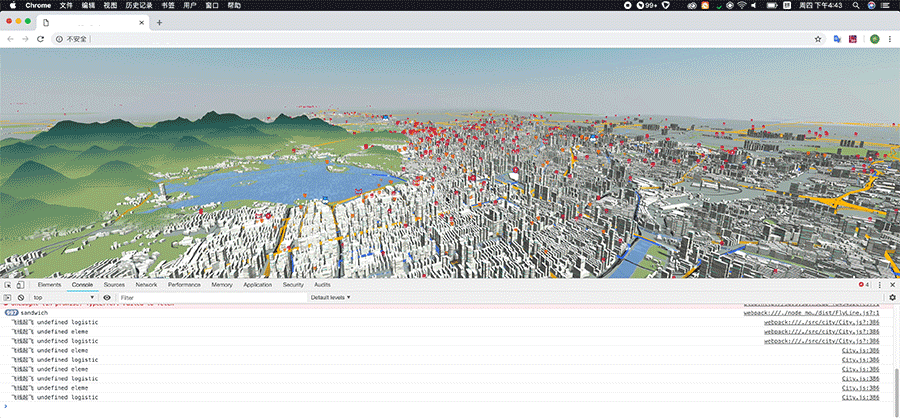Viewport: 900px width, 418px height.
Task: Create a live expression with eye icon
Action: coord(107,297)
